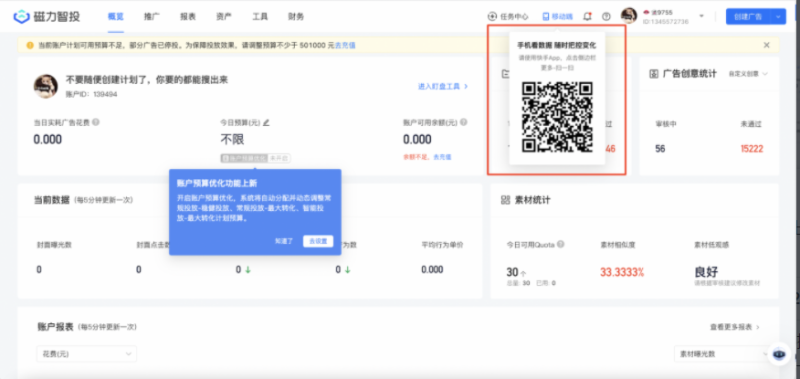Select the 工具 tab

pos(260,16)
